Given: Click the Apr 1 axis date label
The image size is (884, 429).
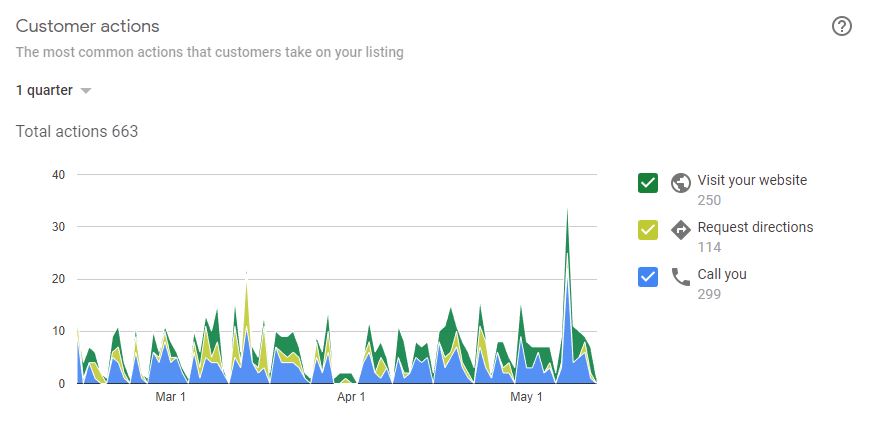Looking at the screenshot, I should pos(350,398).
